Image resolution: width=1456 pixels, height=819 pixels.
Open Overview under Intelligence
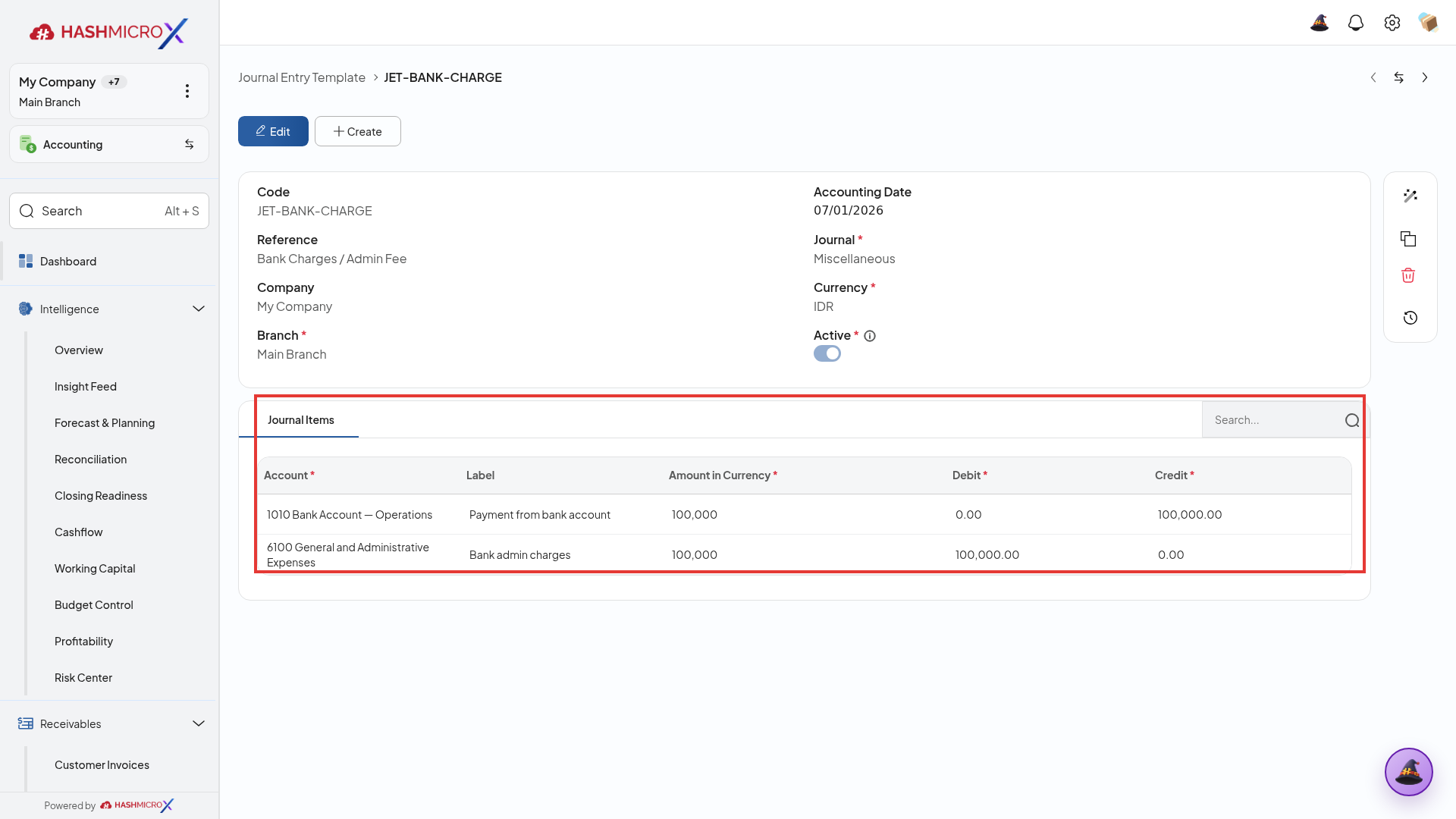[79, 350]
